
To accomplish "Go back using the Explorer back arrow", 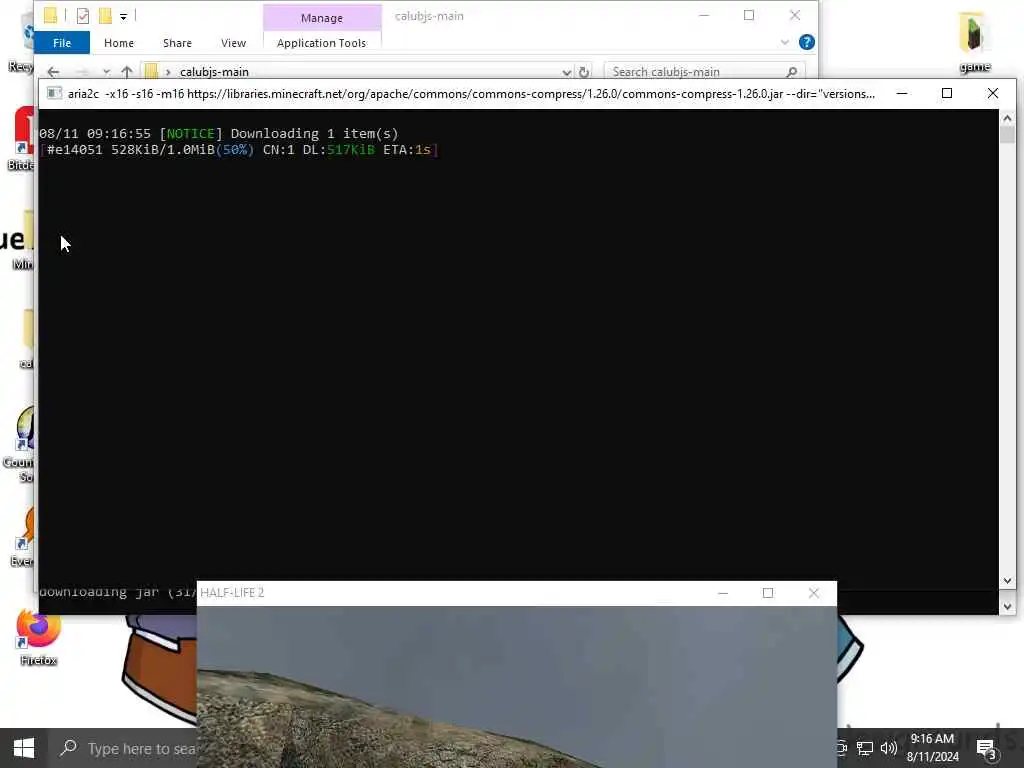I will click(x=54, y=72).
